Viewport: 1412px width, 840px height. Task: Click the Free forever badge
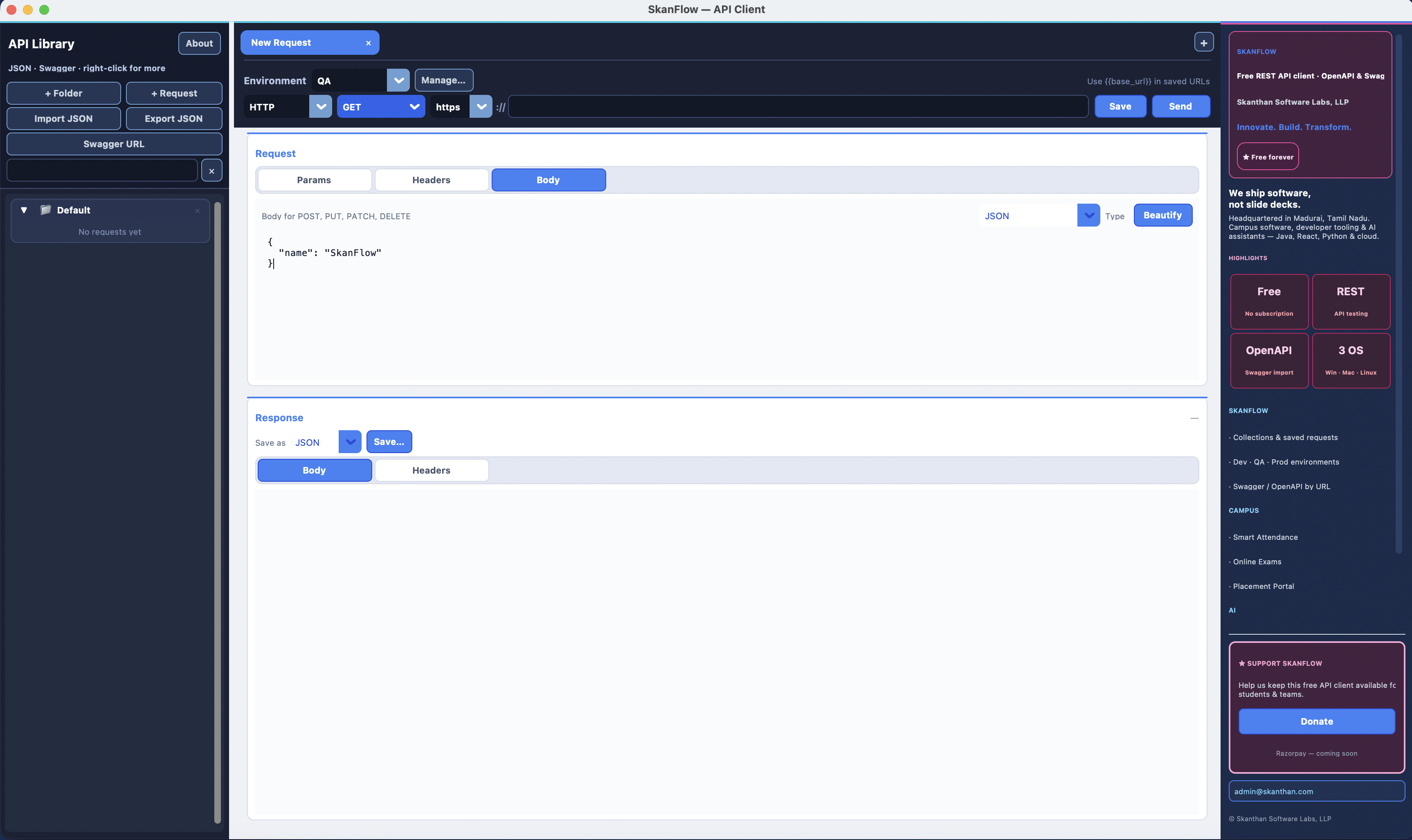click(1268, 157)
